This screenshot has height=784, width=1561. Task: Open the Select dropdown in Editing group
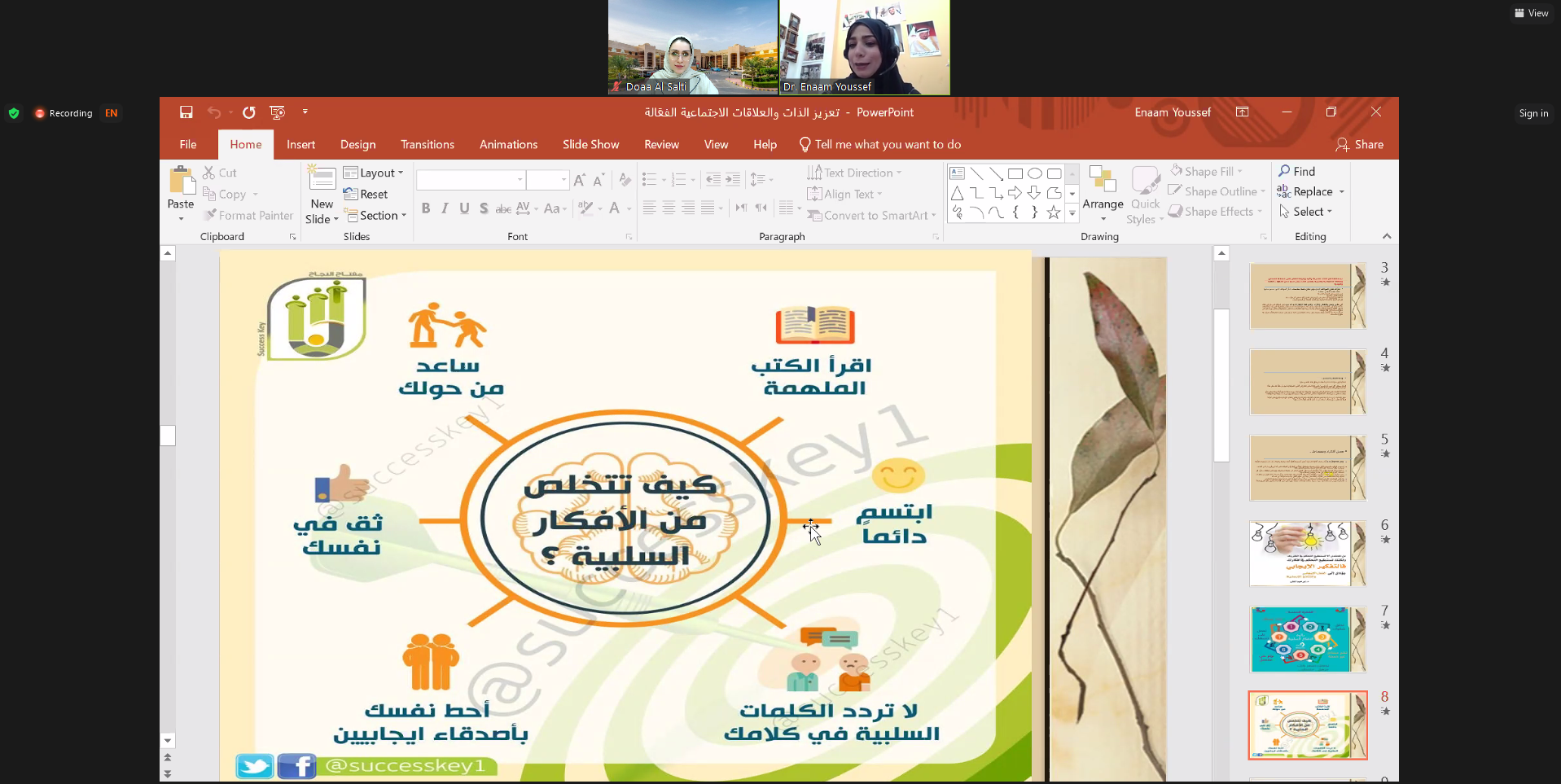(x=1306, y=212)
